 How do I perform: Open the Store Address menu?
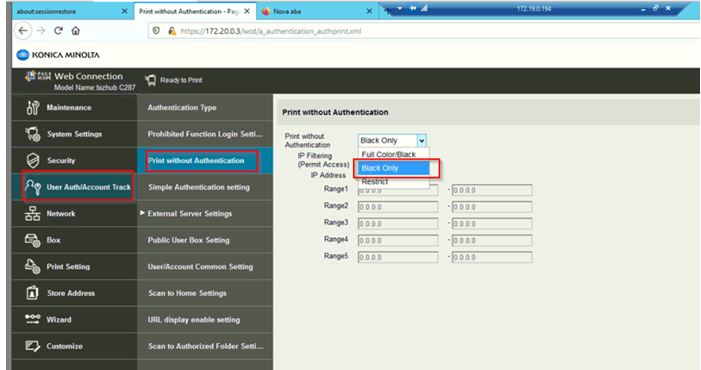[x=71, y=293]
